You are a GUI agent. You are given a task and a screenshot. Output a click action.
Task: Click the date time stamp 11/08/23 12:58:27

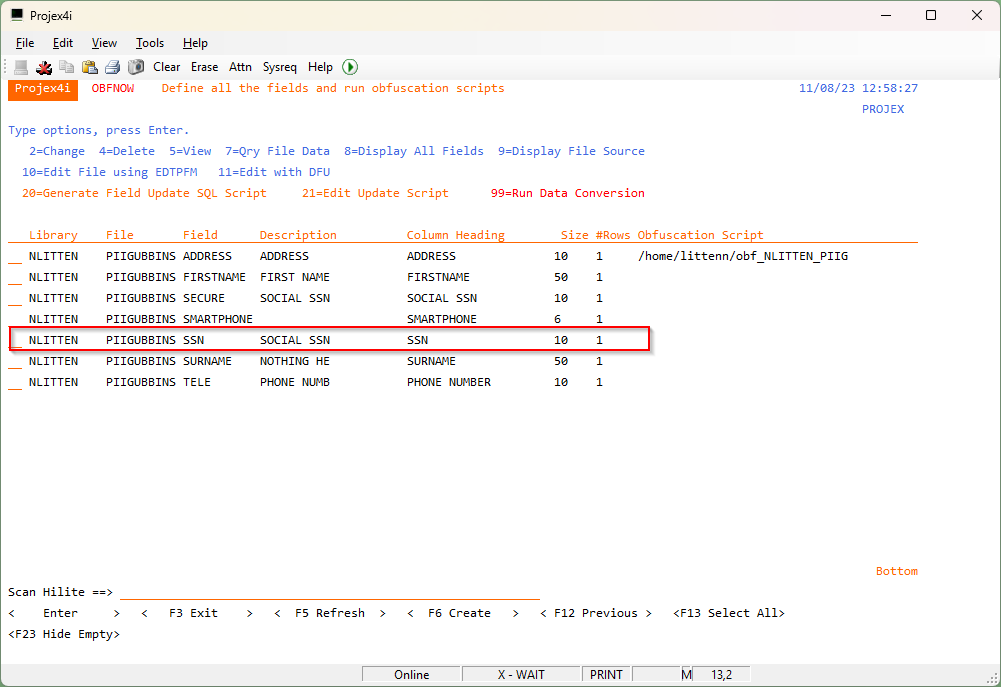coord(858,88)
